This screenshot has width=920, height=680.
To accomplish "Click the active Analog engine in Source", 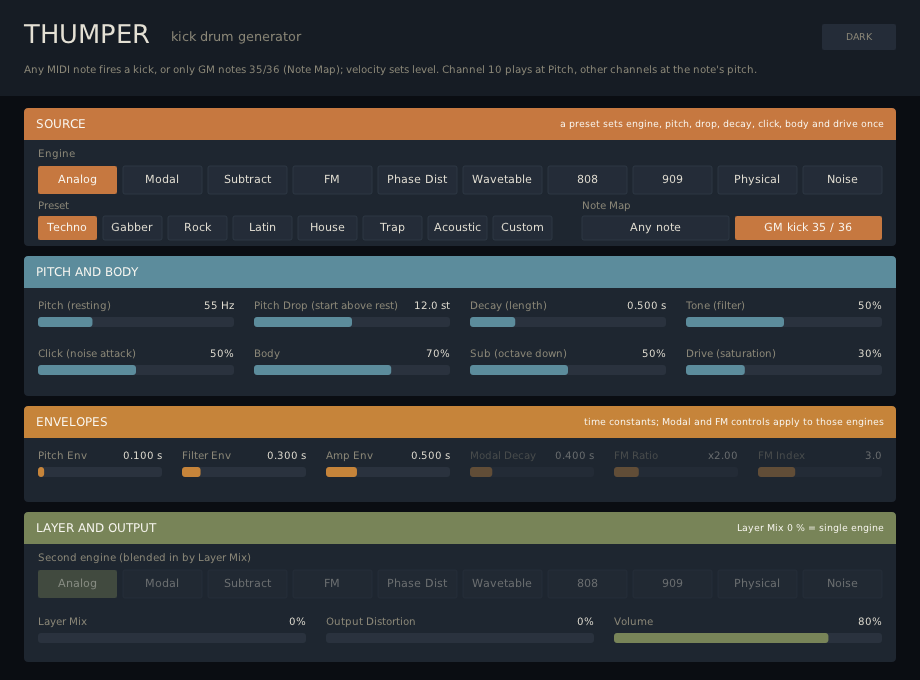I will (x=77, y=180).
